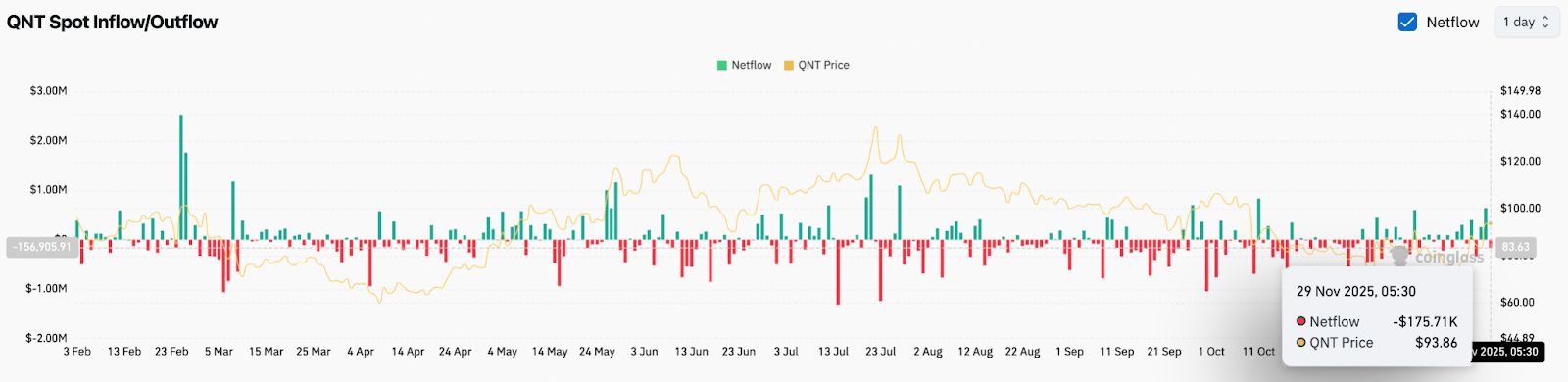Click the $3.00M left axis label
The height and width of the screenshot is (382, 1568).
click(48, 91)
